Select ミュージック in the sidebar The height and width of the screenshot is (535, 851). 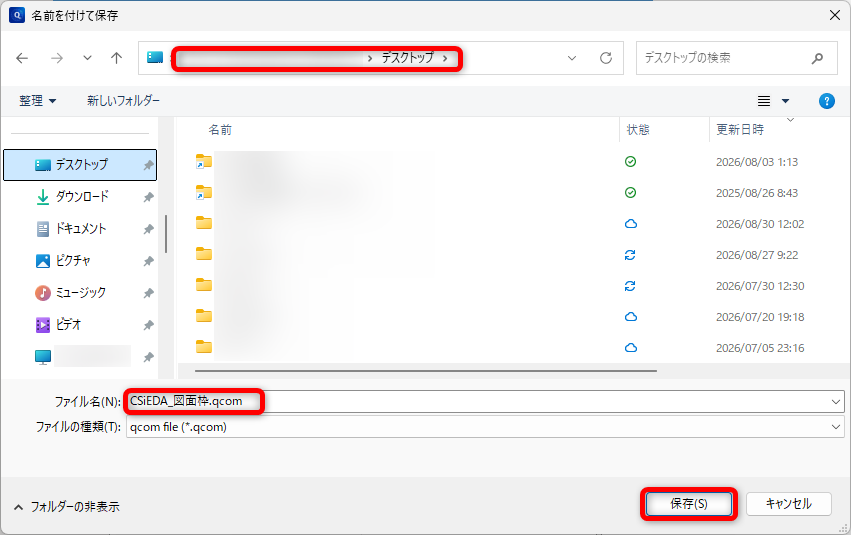(80, 293)
